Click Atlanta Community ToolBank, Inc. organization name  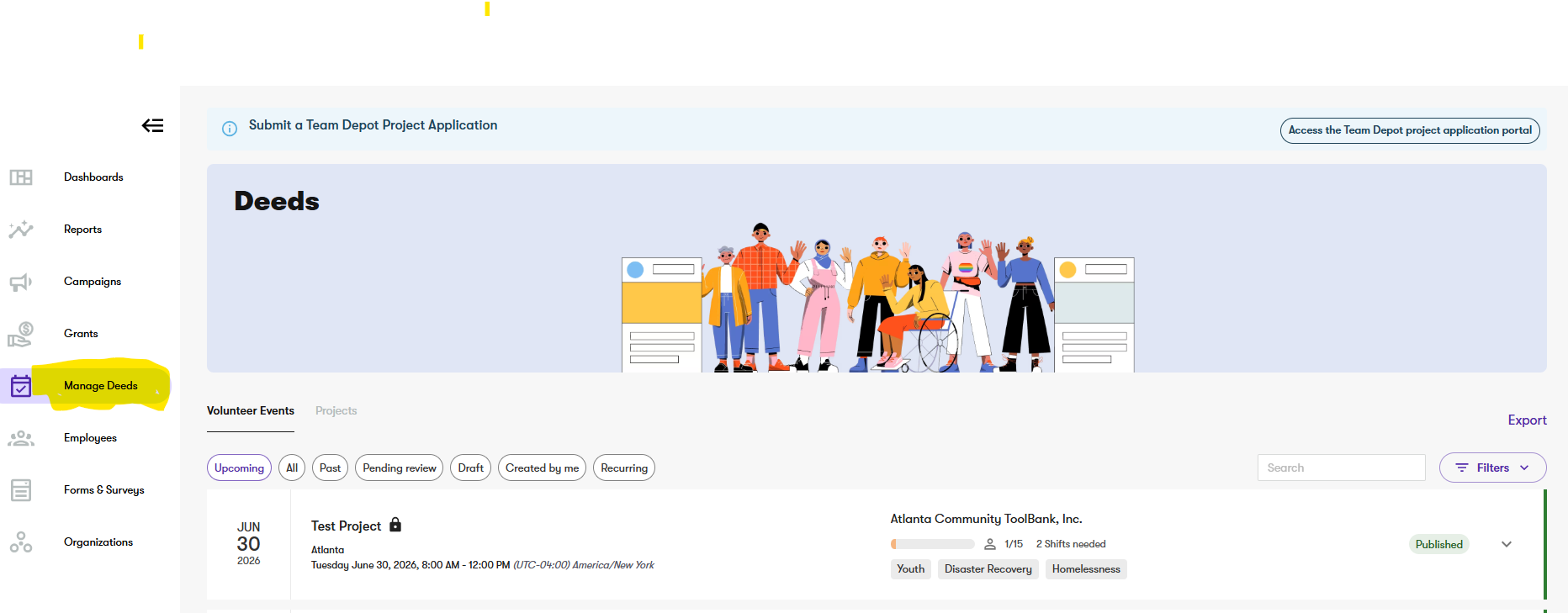(x=986, y=519)
